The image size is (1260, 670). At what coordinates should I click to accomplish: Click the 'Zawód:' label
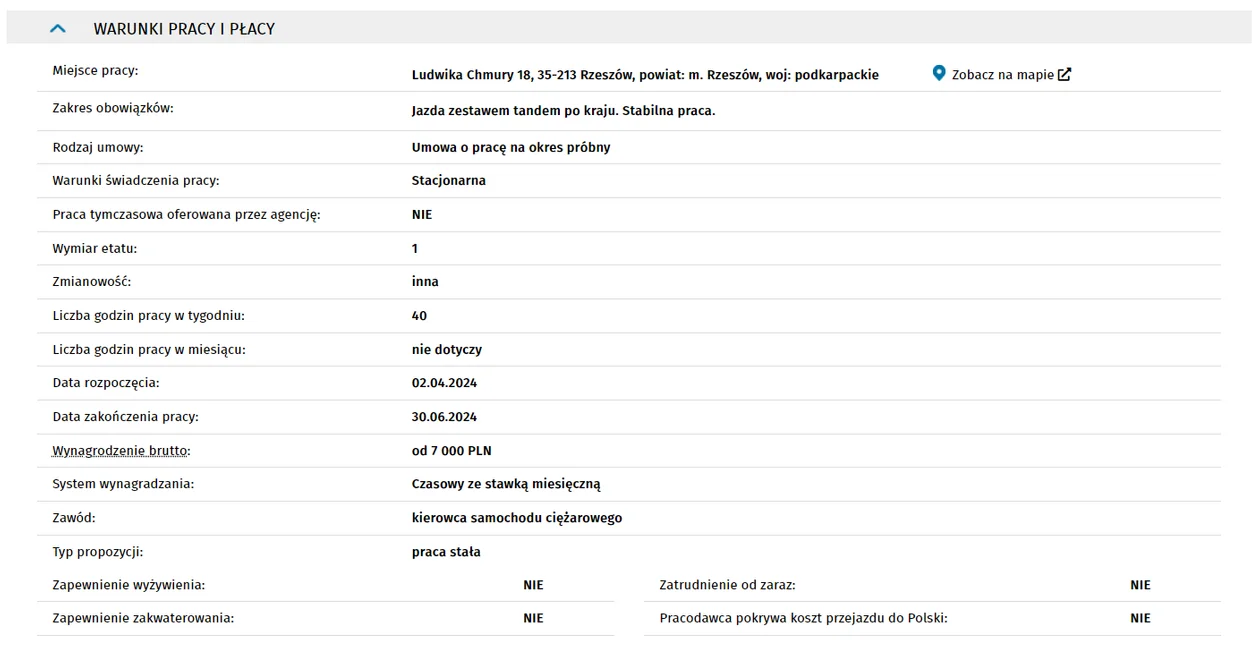point(74,518)
